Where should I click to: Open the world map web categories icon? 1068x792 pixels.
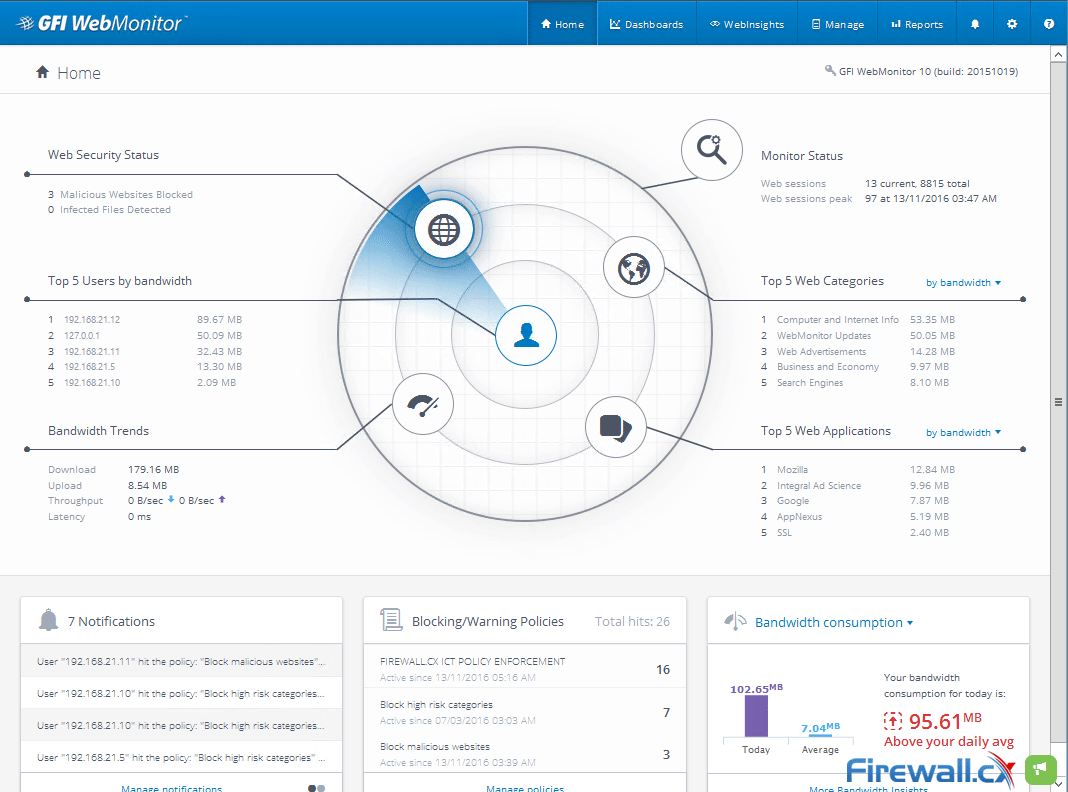(x=633, y=268)
